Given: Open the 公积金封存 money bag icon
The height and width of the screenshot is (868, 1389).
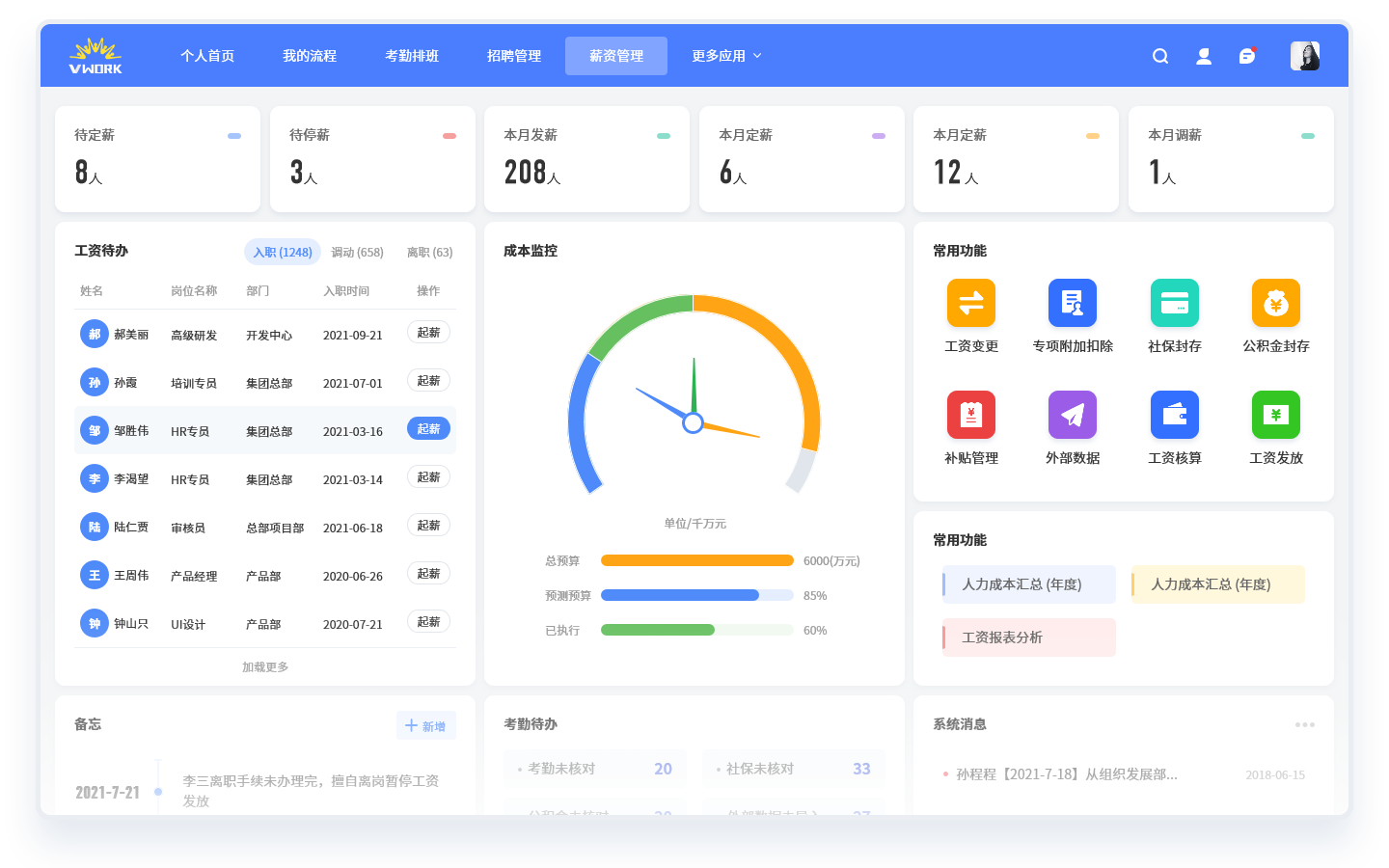Looking at the screenshot, I should (x=1275, y=303).
